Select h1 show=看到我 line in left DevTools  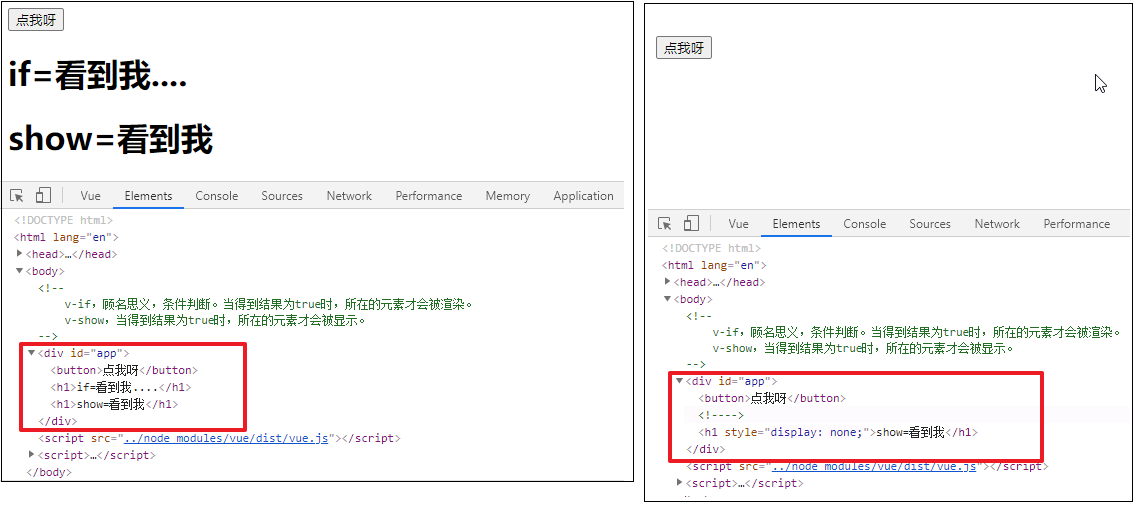point(115,404)
